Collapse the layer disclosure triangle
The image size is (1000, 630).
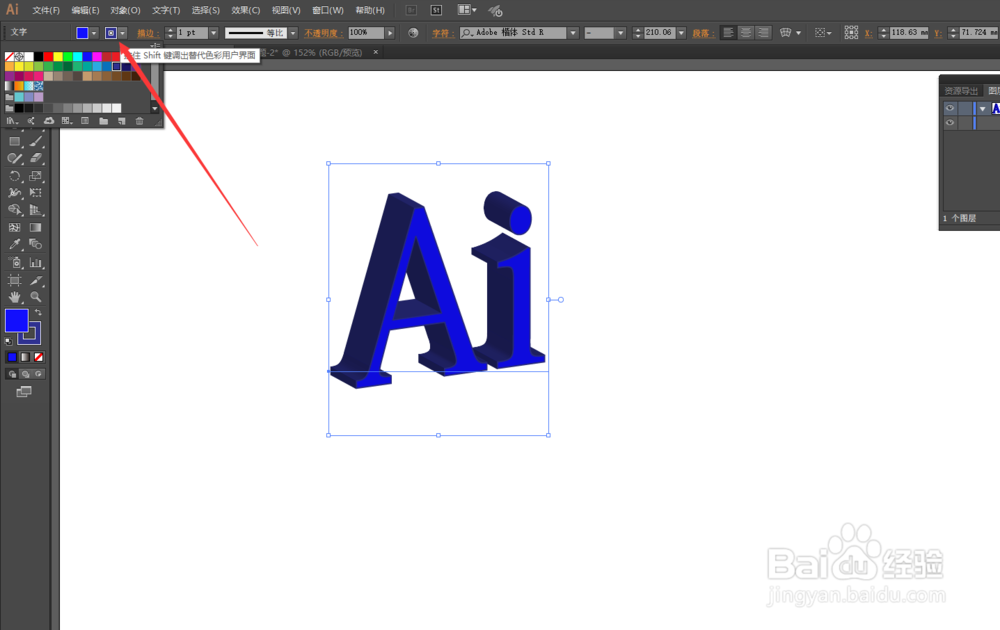click(983, 109)
